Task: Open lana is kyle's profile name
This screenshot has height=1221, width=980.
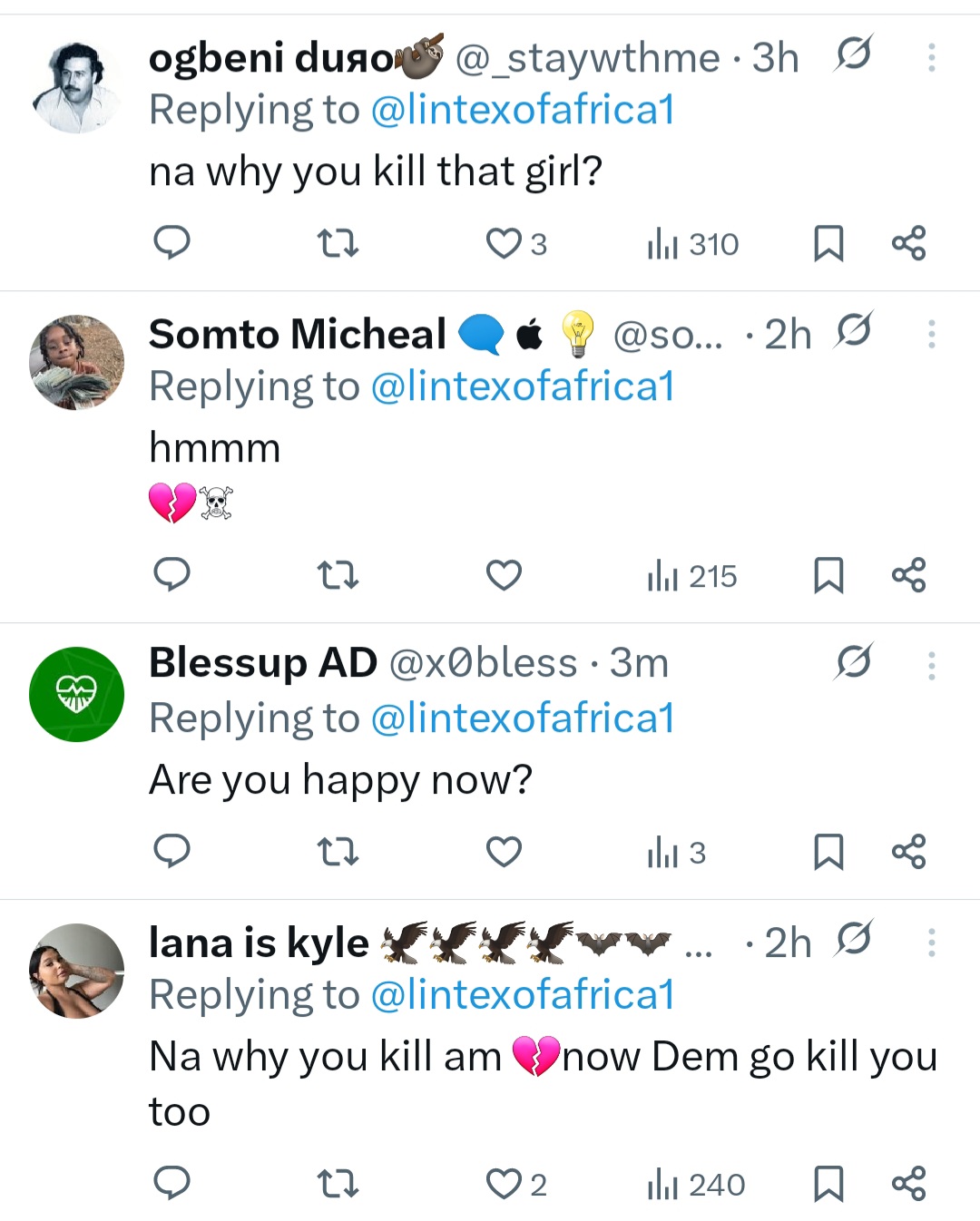Action: tap(259, 943)
